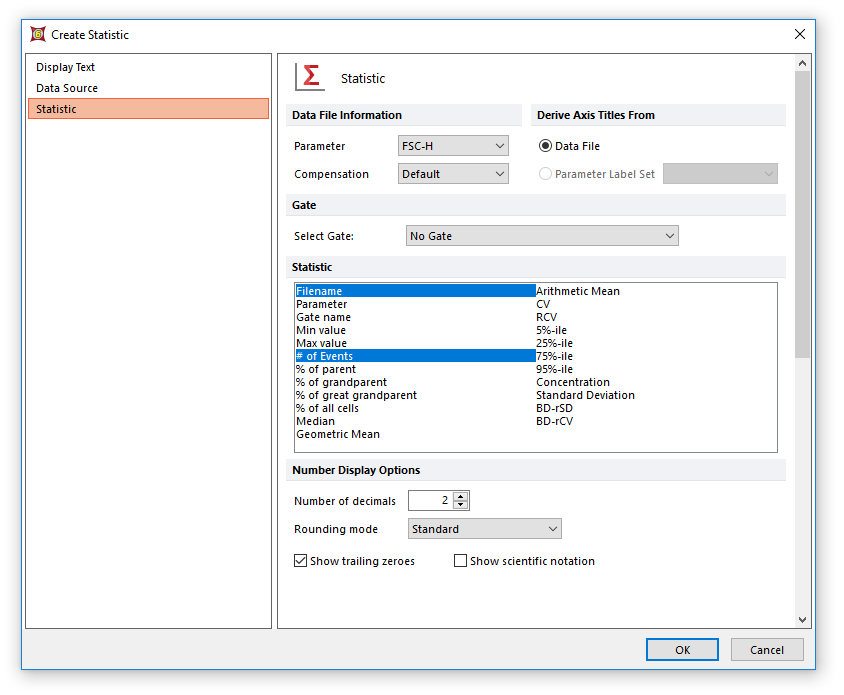Viewport: 844px width, 695px height.
Task: Open the Parameter FSC-H dropdown
Action: [x=453, y=146]
